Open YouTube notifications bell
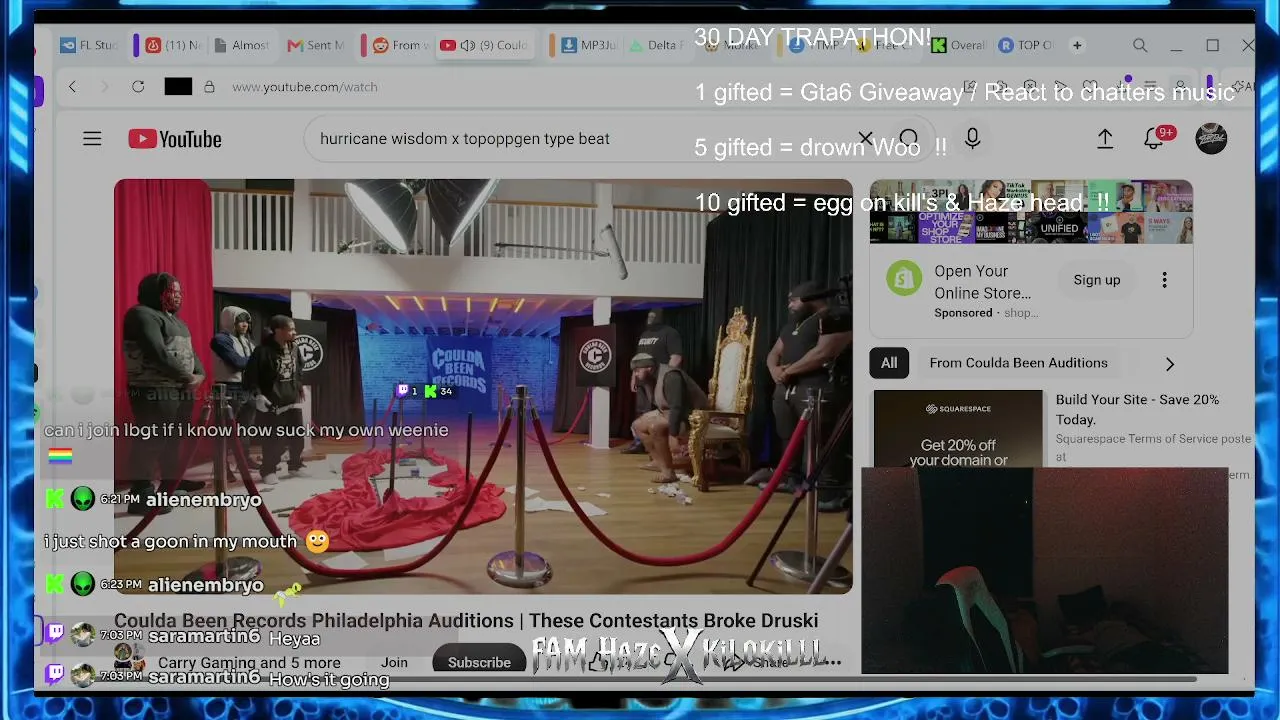This screenshot has width=1280, height=720. [1154, 139]
